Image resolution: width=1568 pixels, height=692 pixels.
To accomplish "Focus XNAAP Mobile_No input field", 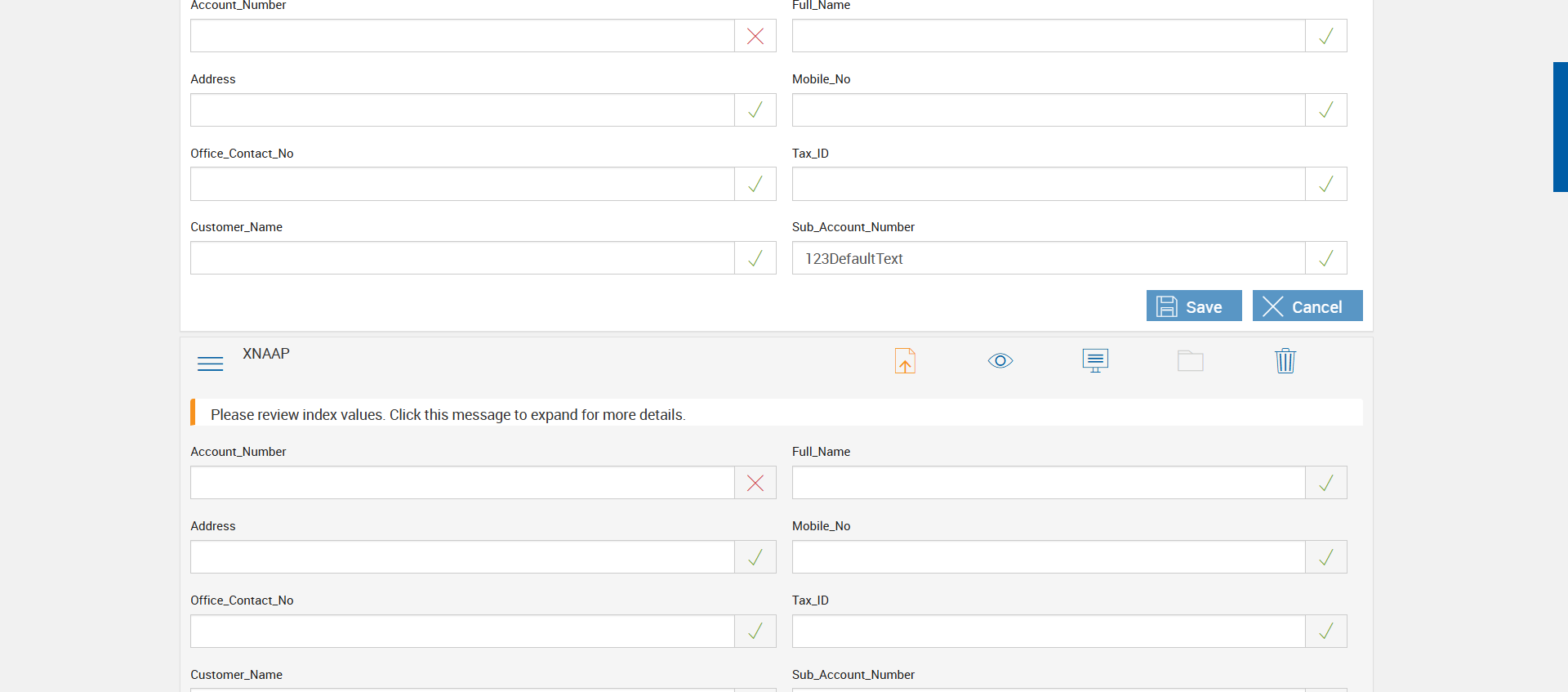I will [1049, 557].
